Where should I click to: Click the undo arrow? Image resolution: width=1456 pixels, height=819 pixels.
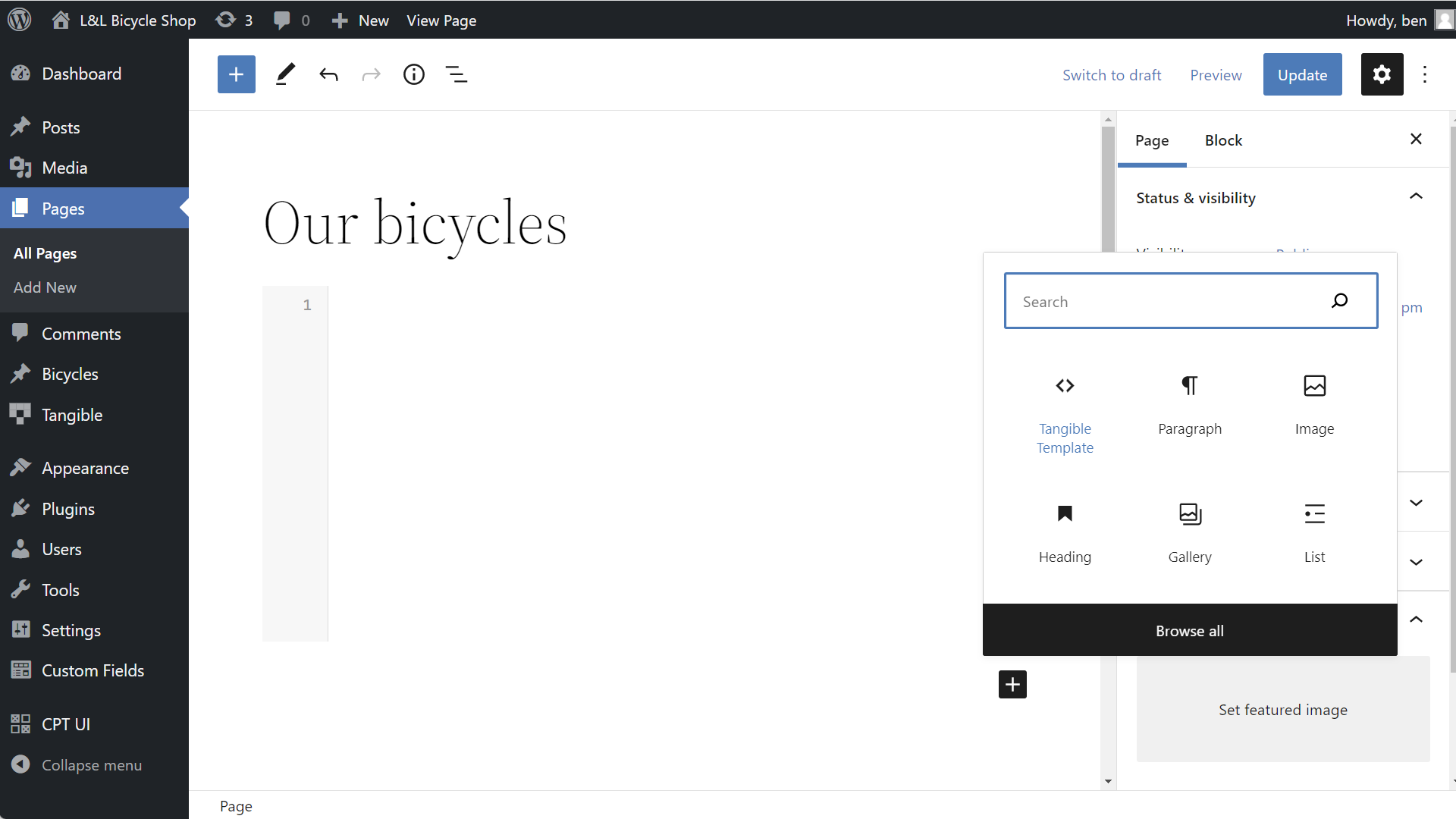click(328, 74)
